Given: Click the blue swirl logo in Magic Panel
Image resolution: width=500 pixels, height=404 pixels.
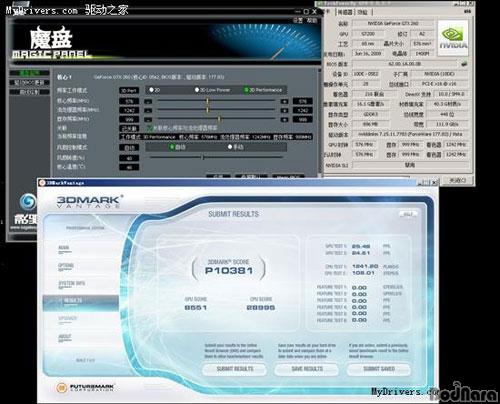Looking at the screenshot, I should click(28, 202).
